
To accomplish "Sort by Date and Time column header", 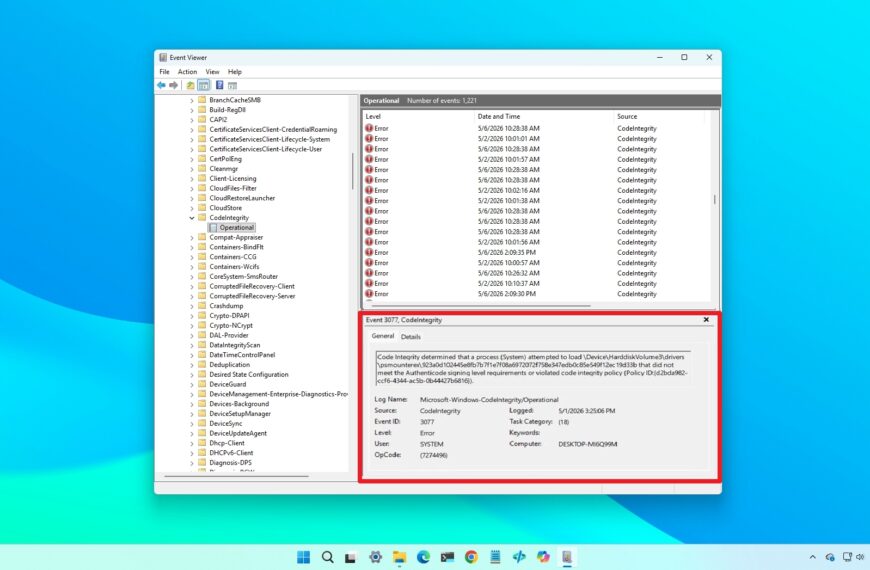I will point(544,117).
